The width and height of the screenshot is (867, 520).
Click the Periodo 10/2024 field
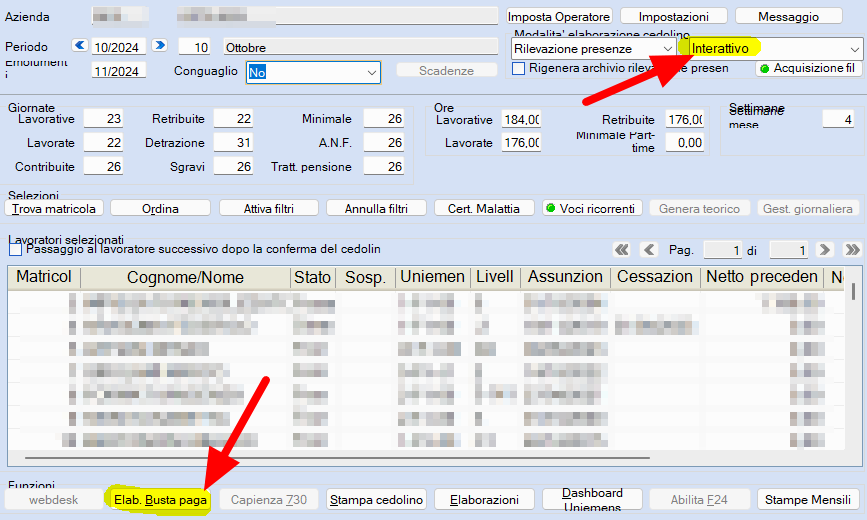pos(119,47)
